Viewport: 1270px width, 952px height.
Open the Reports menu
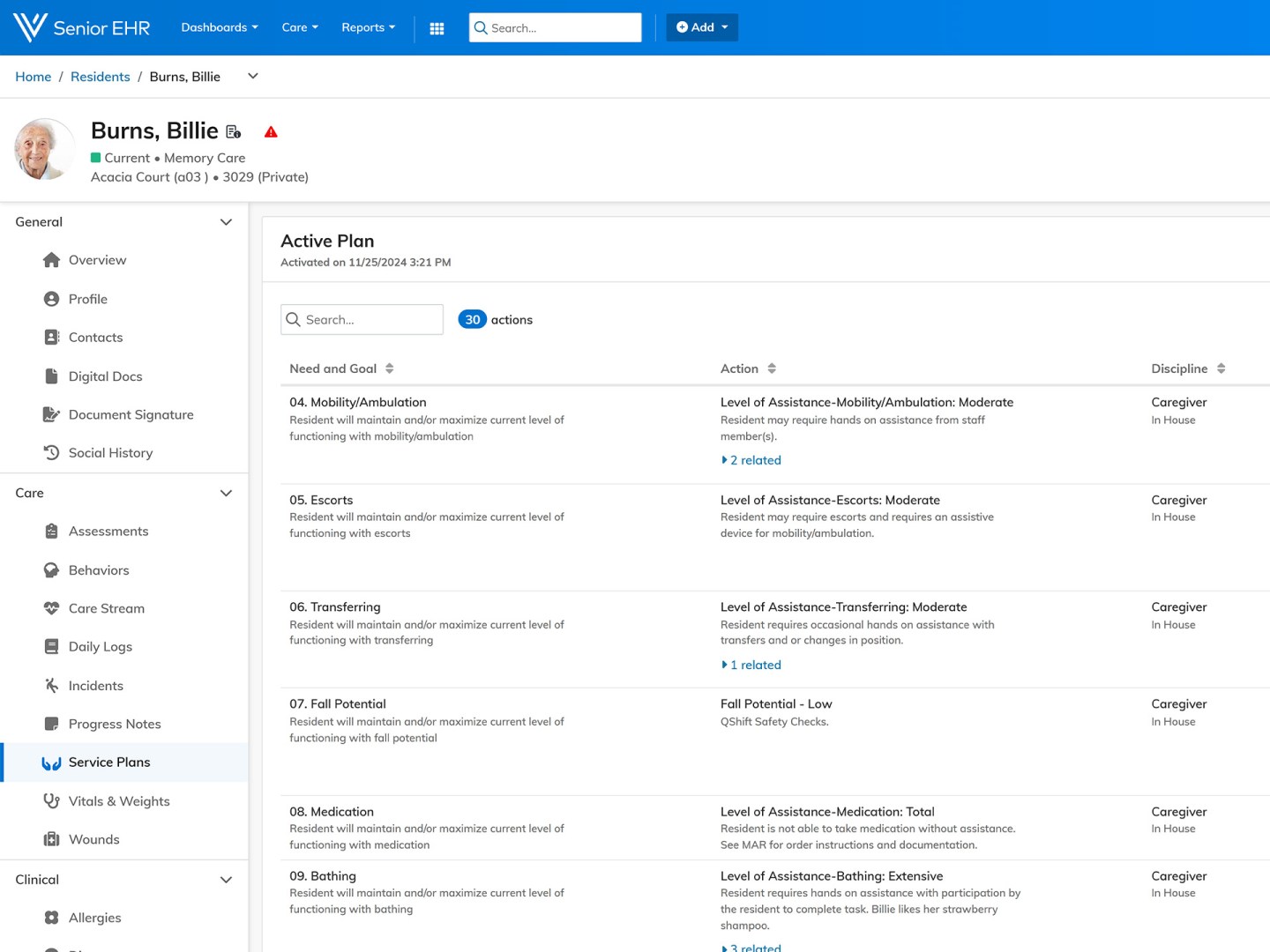(x=368, y=27)
